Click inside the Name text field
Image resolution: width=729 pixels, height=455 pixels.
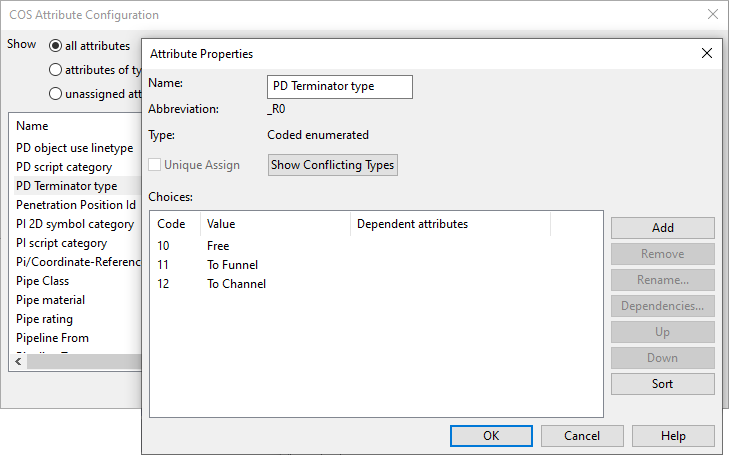tap(340, 87)
